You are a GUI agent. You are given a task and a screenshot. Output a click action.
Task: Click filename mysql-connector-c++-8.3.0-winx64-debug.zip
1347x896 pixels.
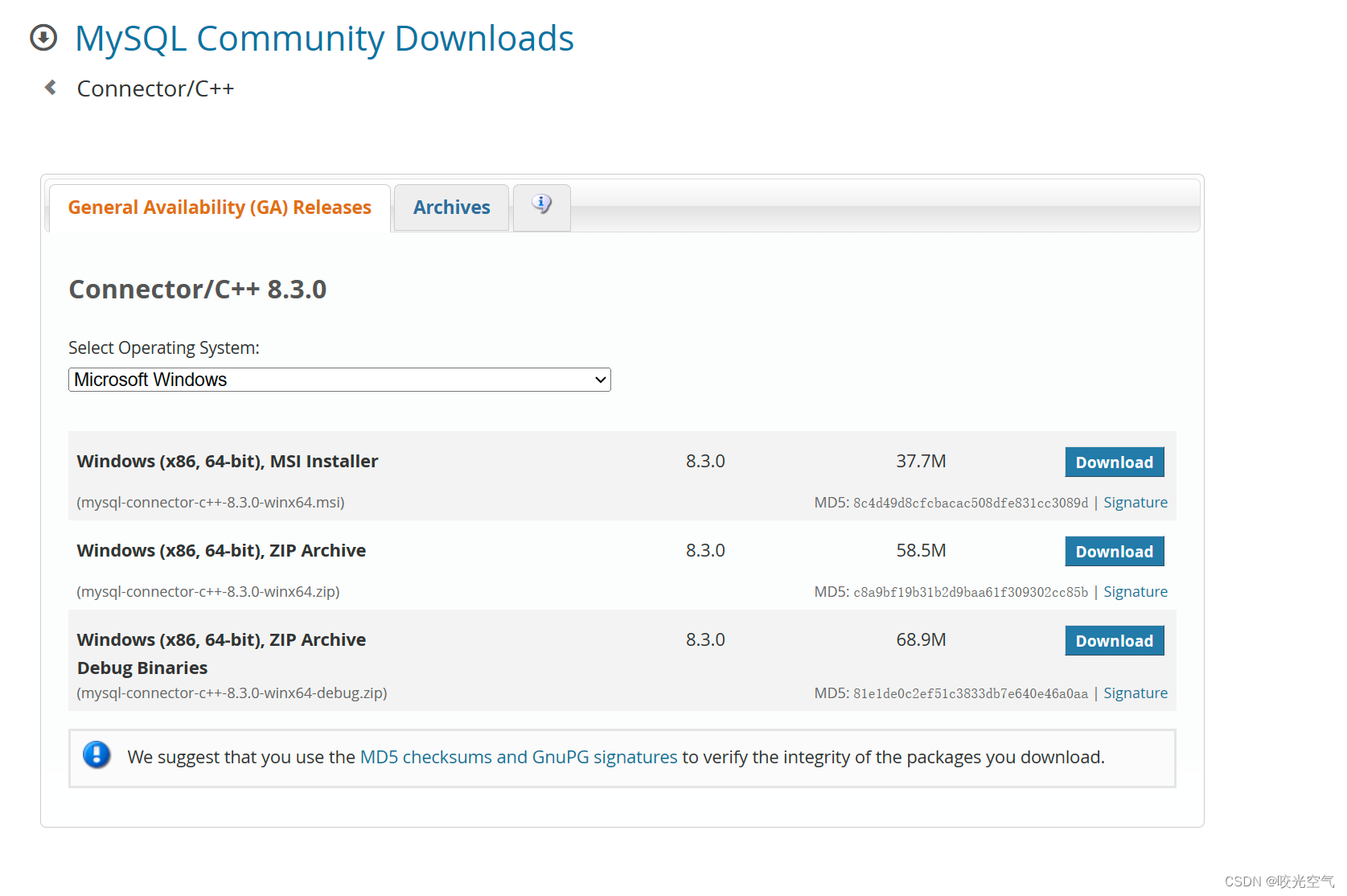(232, 693)
